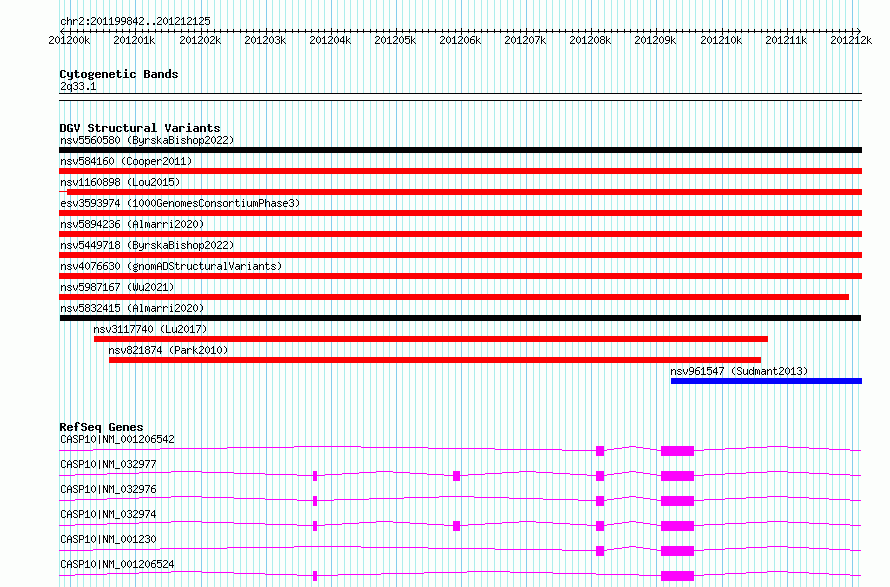The image size is (890, 587).
Task: Select the red nsv3117740 variant bar
Action: click(431, 339)
